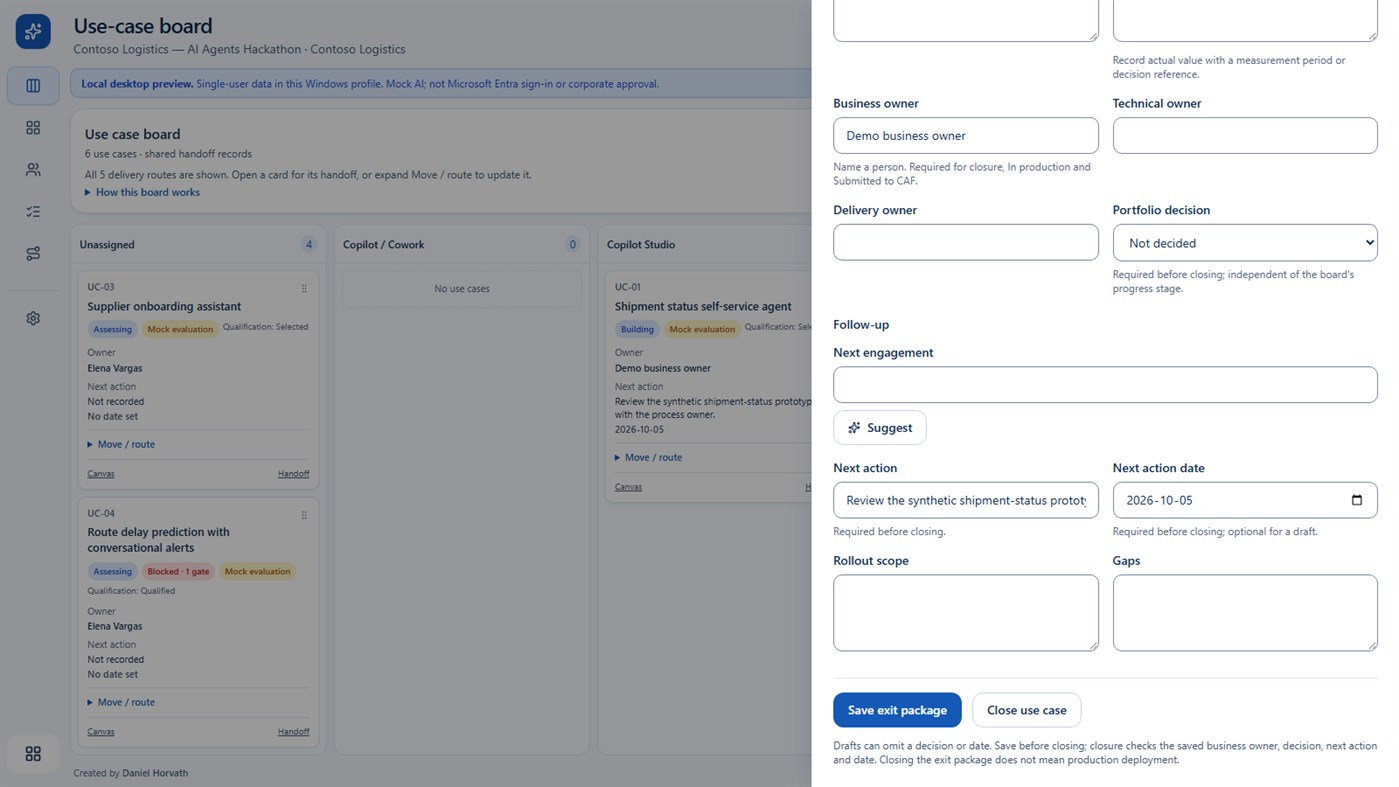This screenshot has width=1399, height=787.
Task: Click Copilot / Cowork column header
Action: point(383,245)
